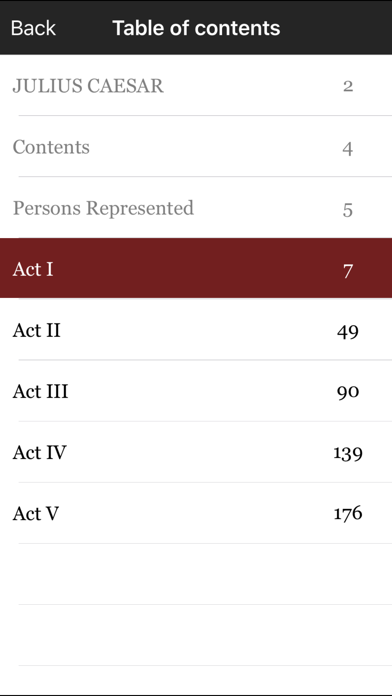Select page number 4 beside Contents

click(x=348, y=148)
